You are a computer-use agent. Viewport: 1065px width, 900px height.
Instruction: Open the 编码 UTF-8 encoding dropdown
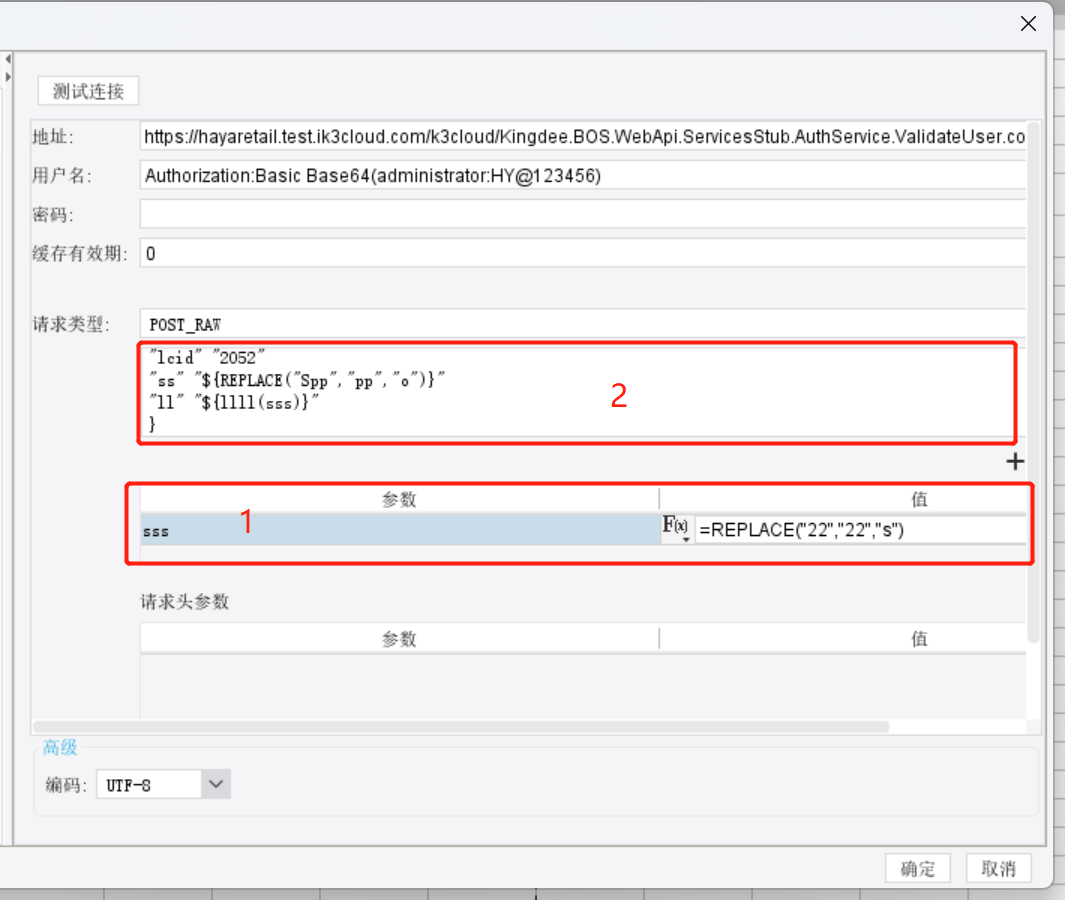(163, 785)
